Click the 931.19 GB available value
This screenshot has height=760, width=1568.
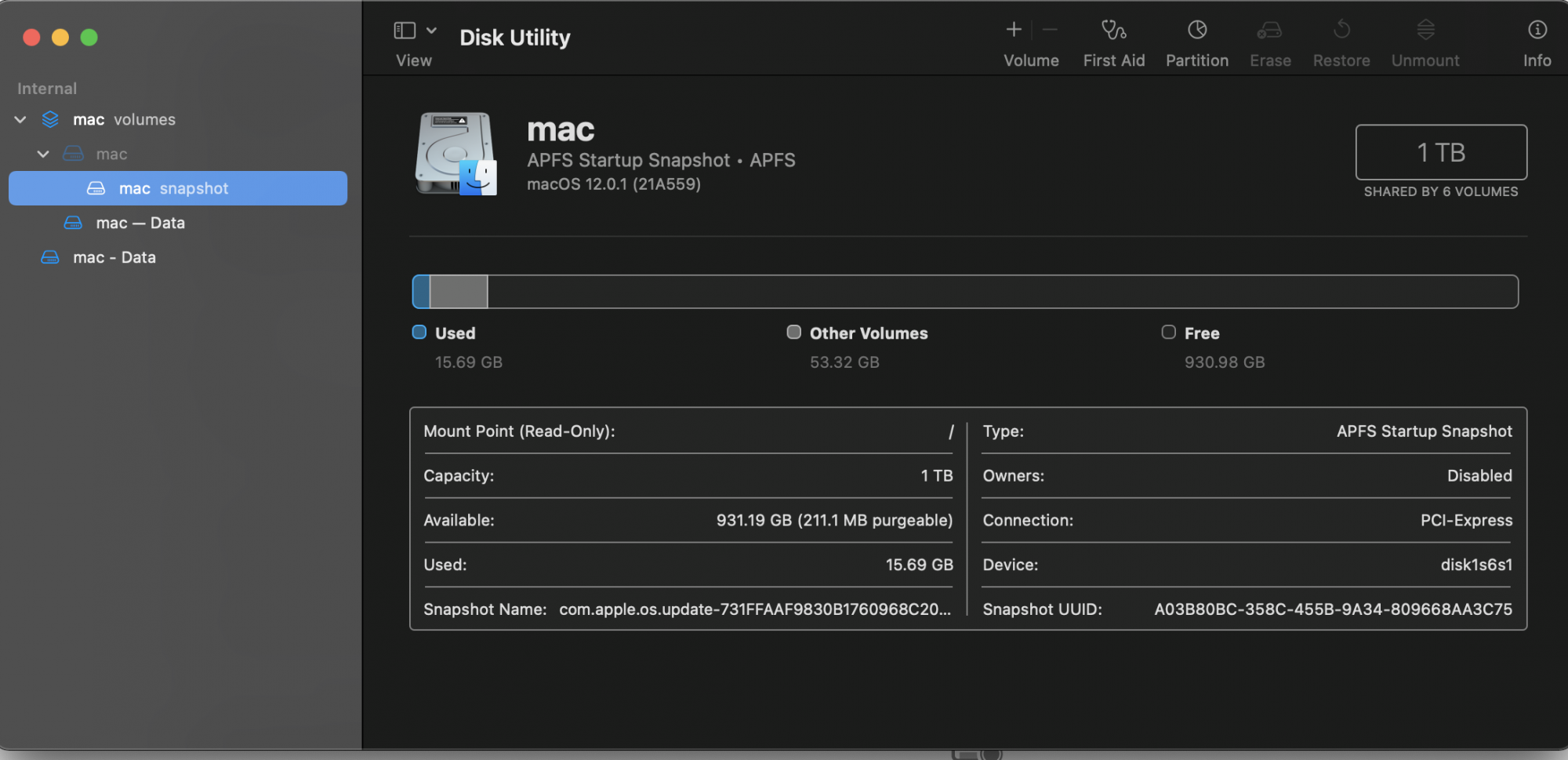click(834, 520)
